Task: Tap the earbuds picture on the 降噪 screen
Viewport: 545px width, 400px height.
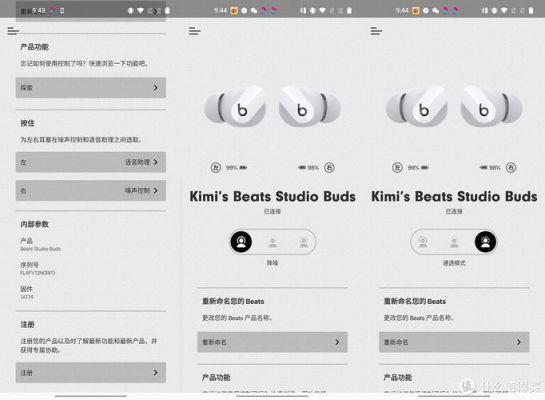Action: pyautogui.click(x=272, y=106)
